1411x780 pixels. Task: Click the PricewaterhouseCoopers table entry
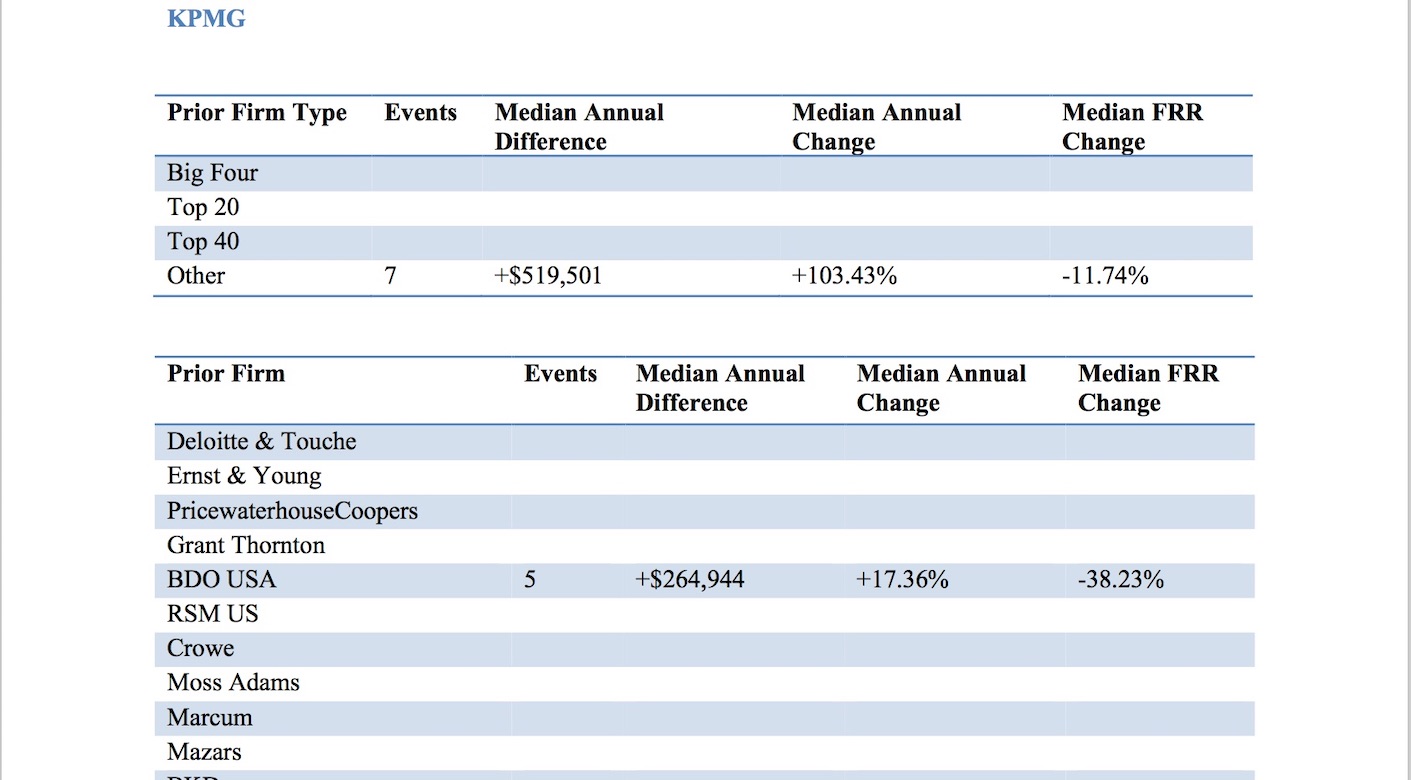[292, 511]
